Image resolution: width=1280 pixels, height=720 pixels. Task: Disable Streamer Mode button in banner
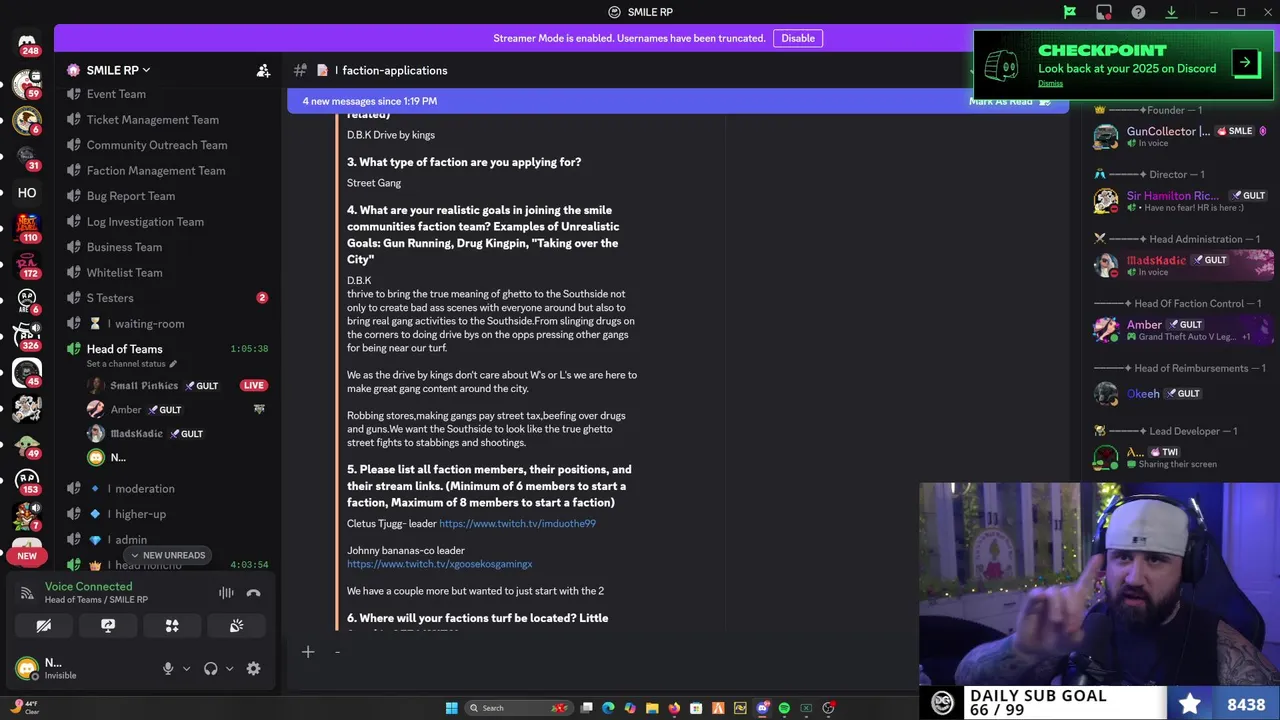click(798, 38)
